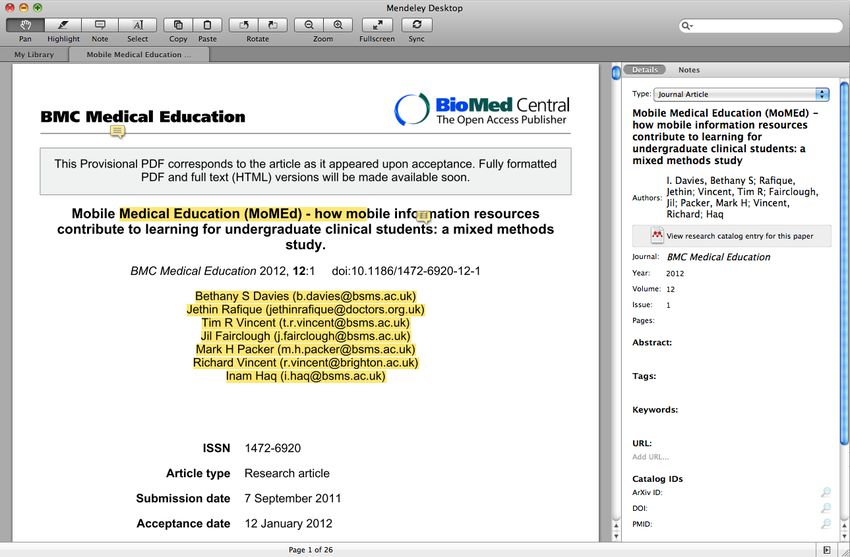Click the Abstract field label
This screenshot has width=850, height=557.
click(x=652, y=342)
